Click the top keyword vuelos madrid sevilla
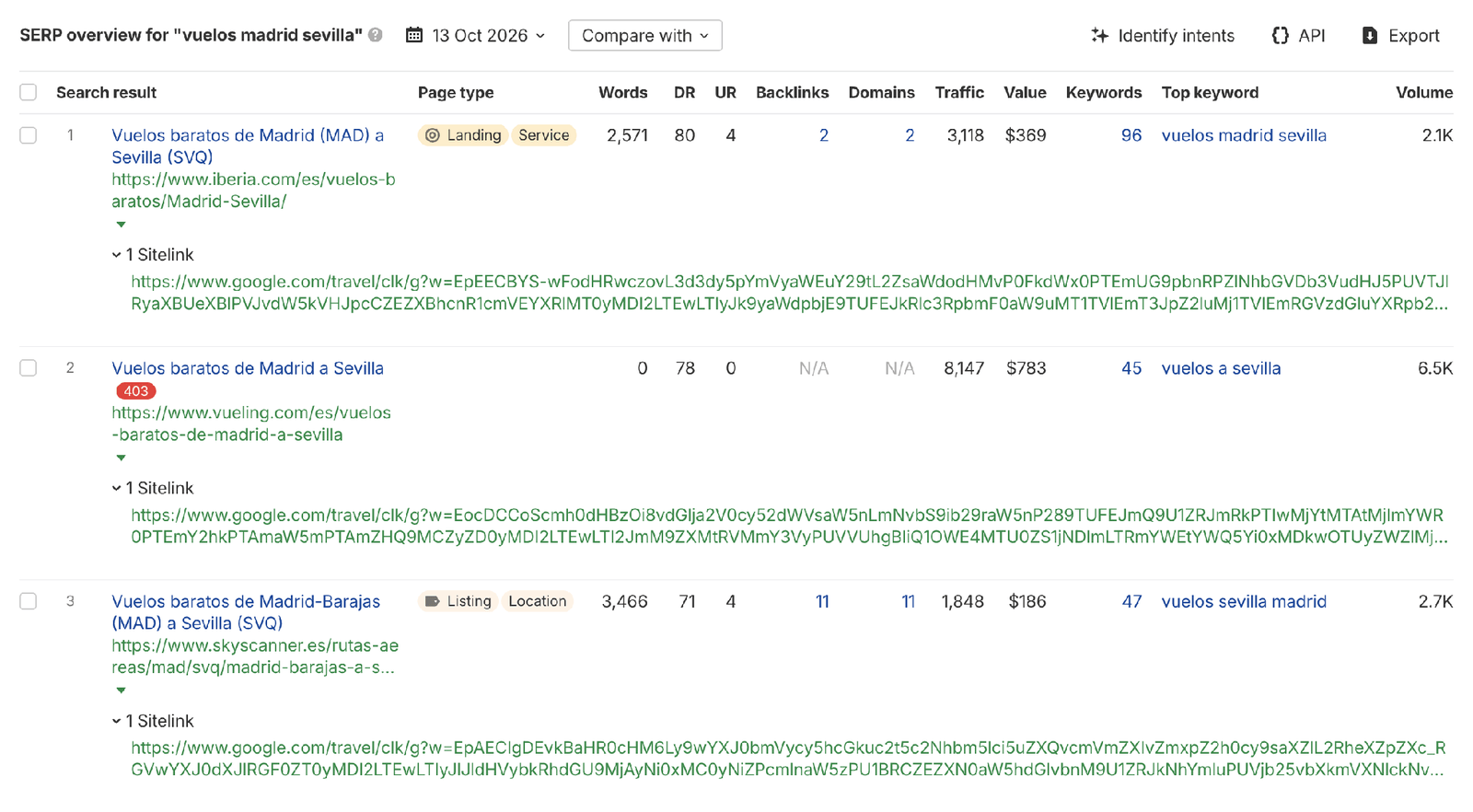The height and width of the screenshot is (812, 1473). coord(1244,135)
